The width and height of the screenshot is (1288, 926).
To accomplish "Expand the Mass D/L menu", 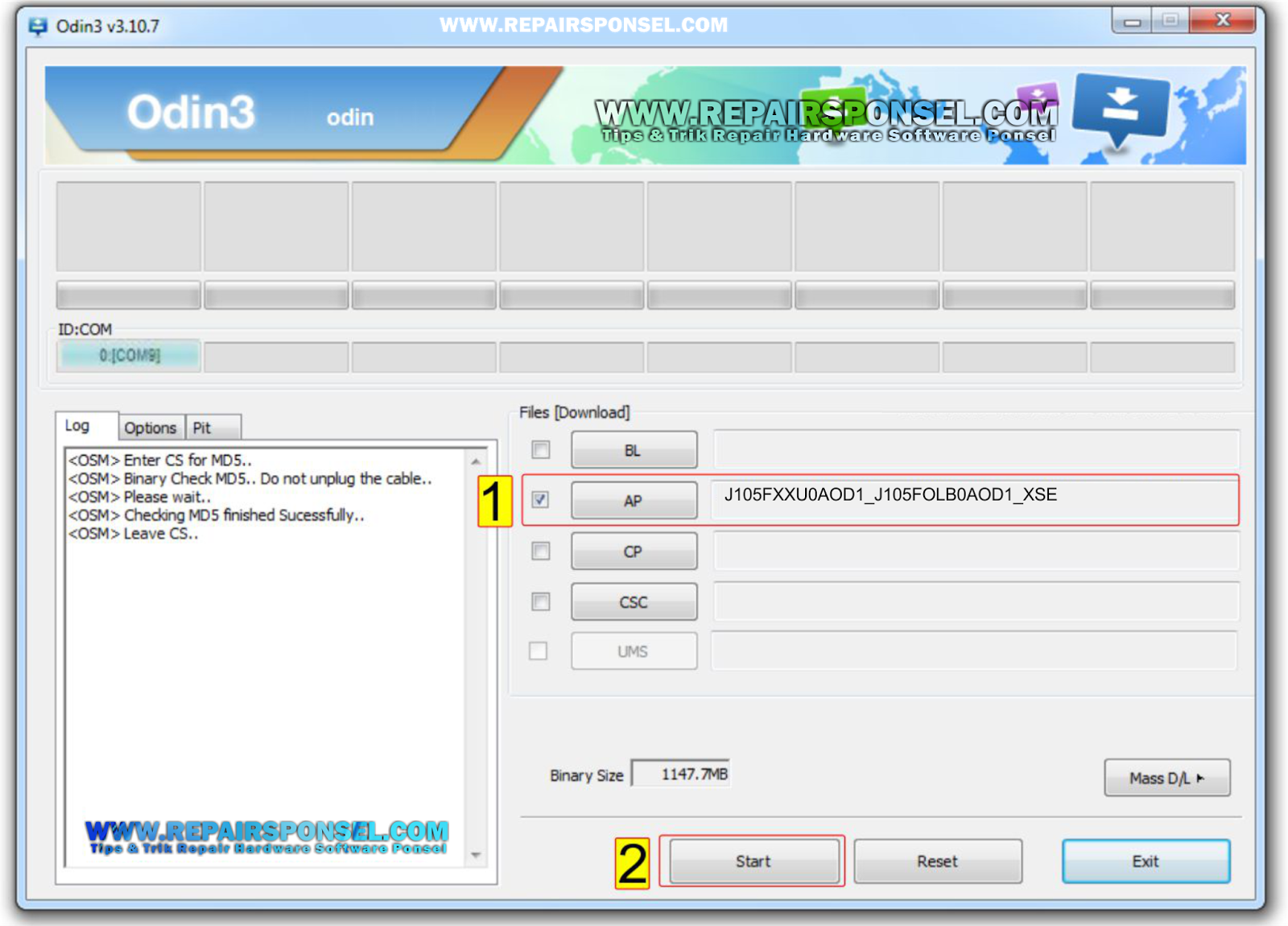I will click(x=1167, y=778).
